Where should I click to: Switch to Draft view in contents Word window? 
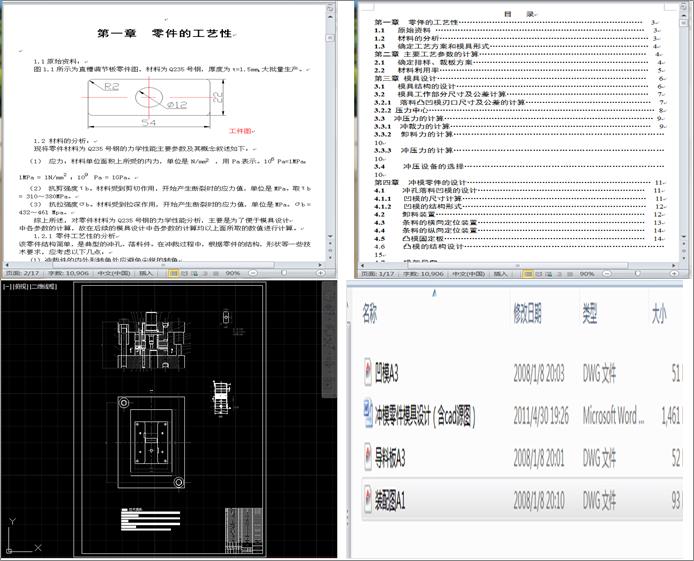tap(570, 274)
